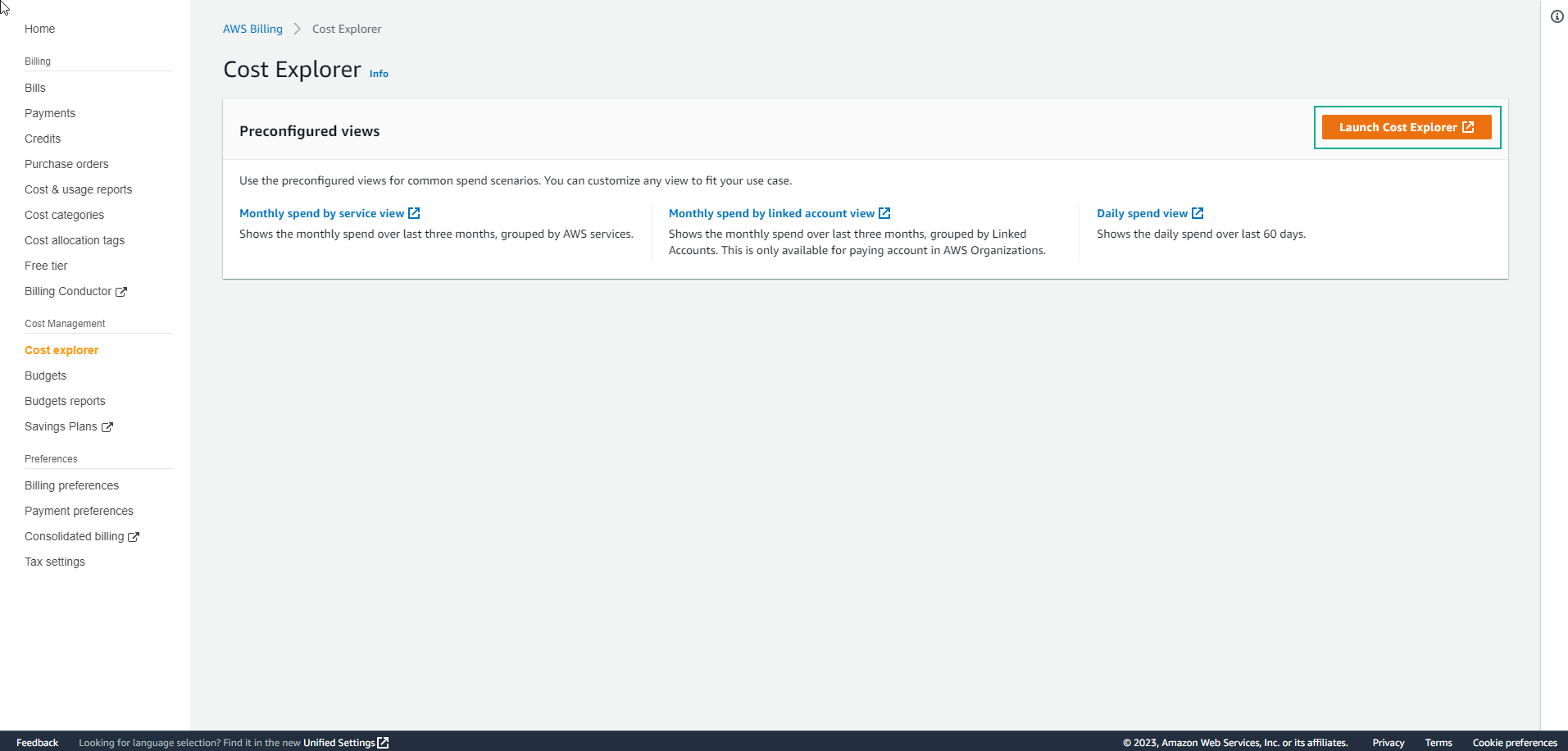
Task: Open the Info link next to Cost Explorer title
Action: click(x=379, y=74)
